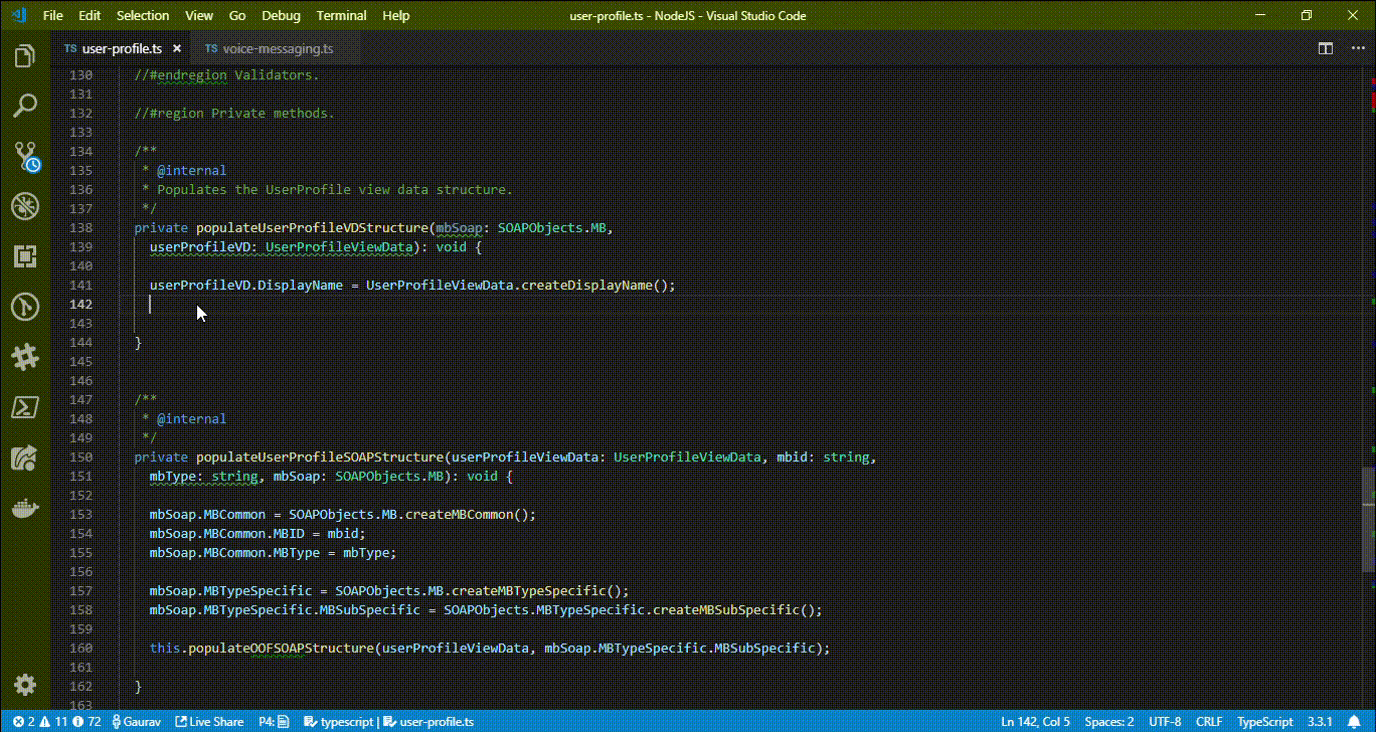This screenshot has height=732, width=1376.
Task: Split the editor using the top-right icon
Action: pos(1325,47)
